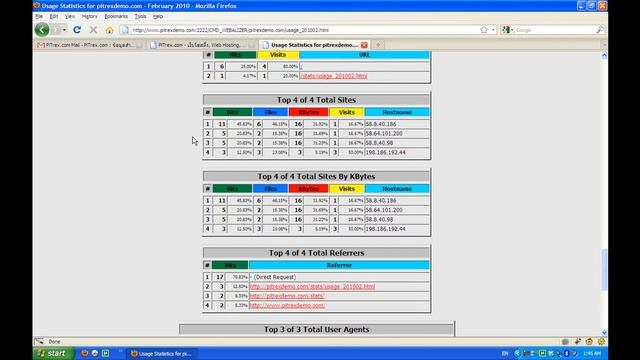Go to the Home page icon

(x=109, y=30)
